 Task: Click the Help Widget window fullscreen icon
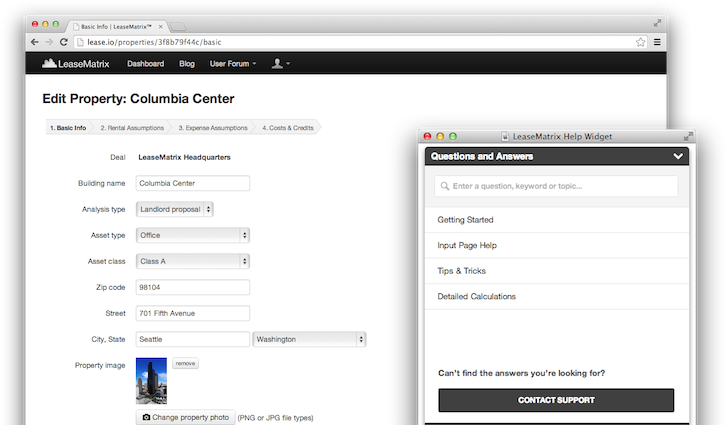688,136
